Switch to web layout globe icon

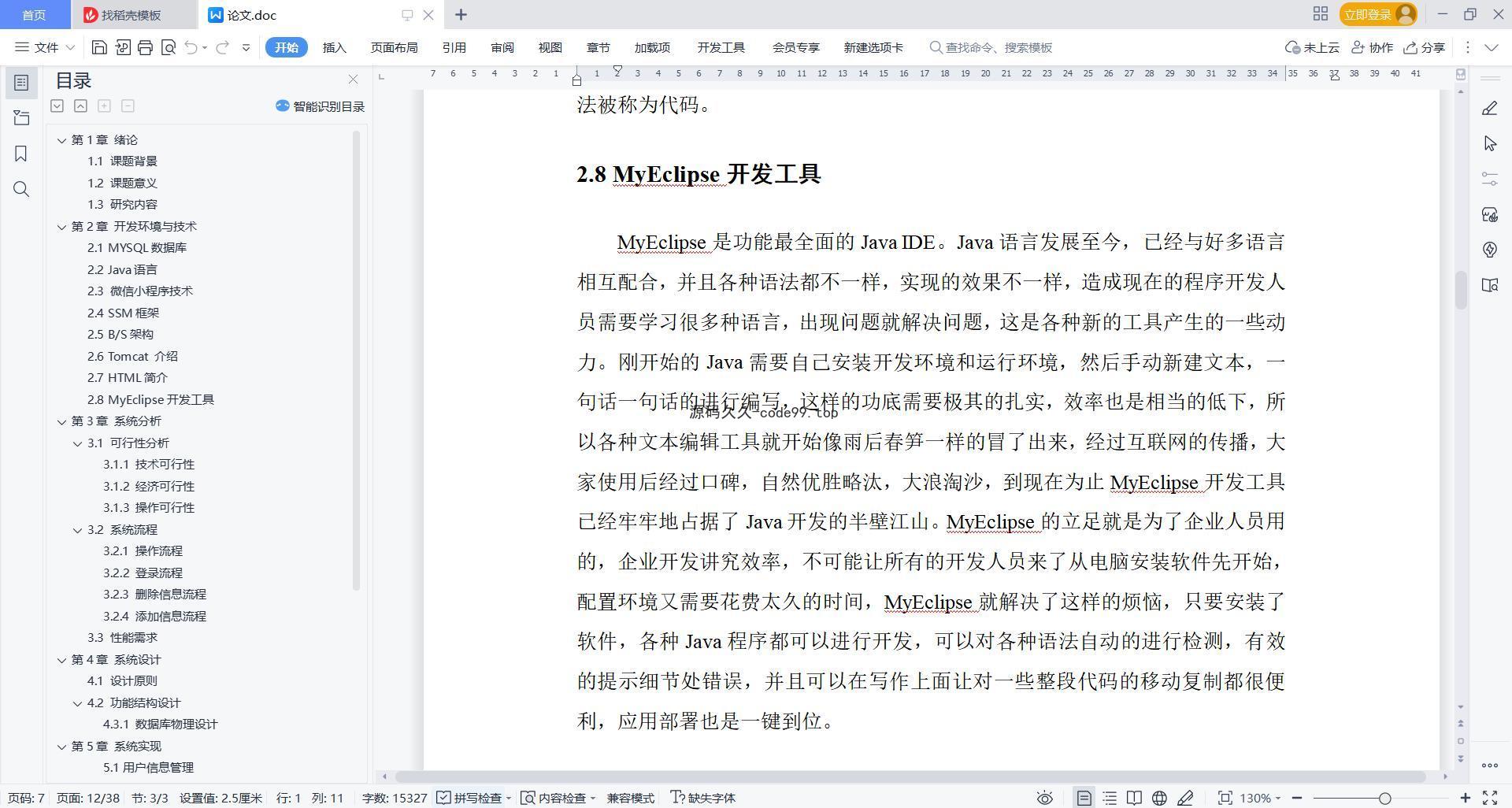coord(1159,798)
